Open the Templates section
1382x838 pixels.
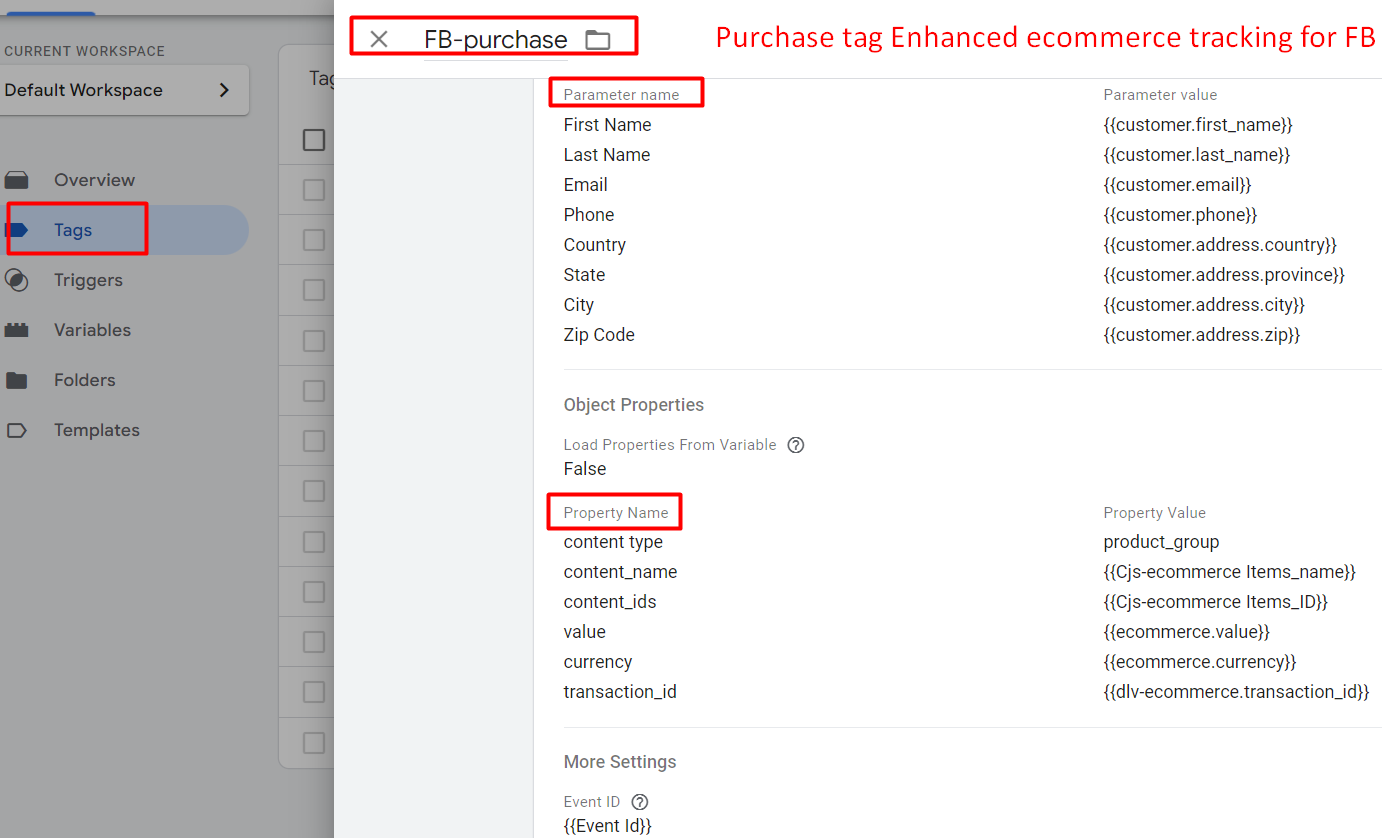[96, 430]
